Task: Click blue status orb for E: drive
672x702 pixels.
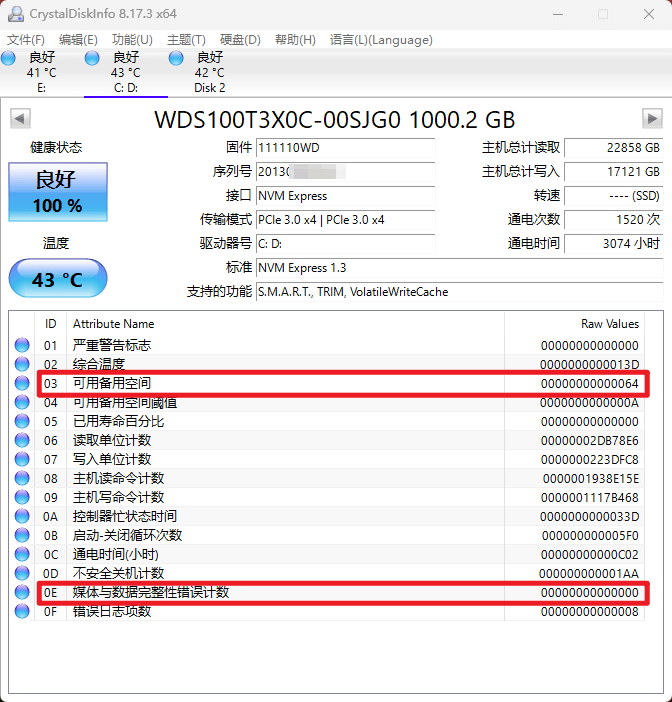Action: 8,58
